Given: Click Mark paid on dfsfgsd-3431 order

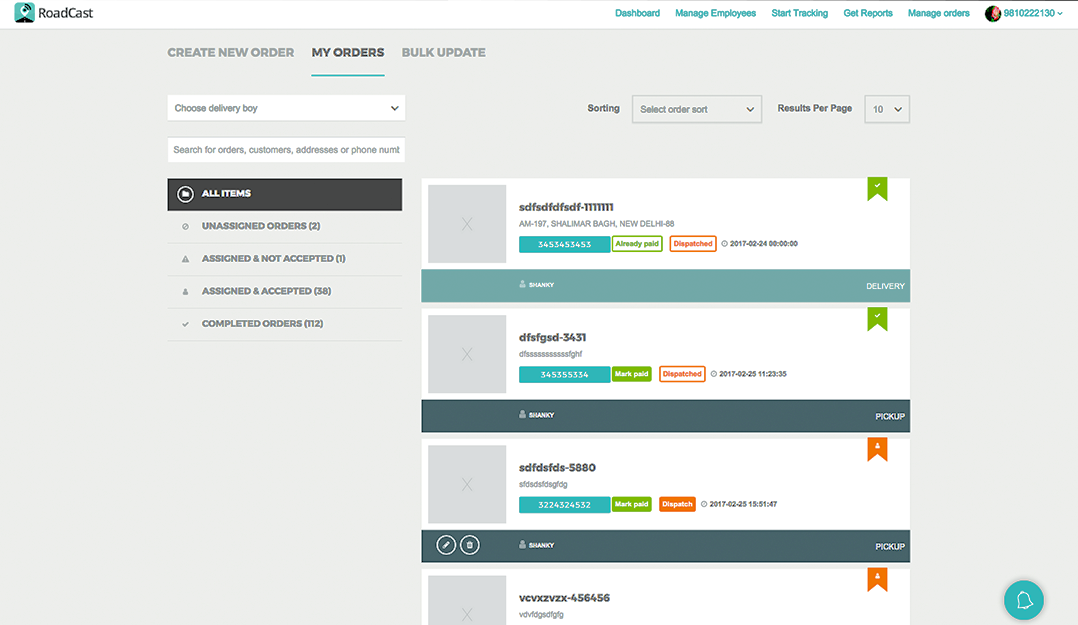Looking at the screenshot, I should 632,374.
